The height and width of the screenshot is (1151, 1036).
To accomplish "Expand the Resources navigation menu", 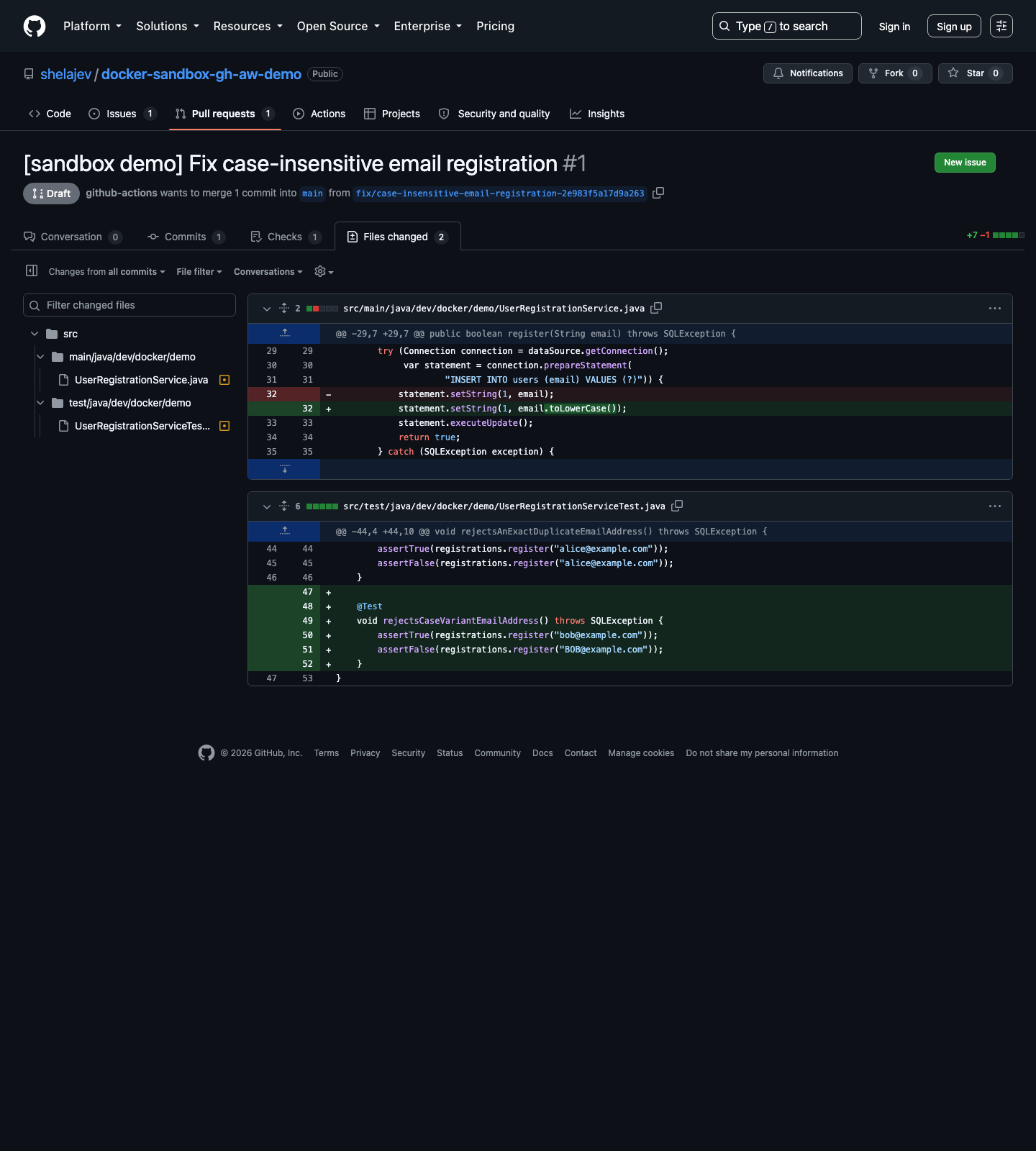I will pos(248,26).
